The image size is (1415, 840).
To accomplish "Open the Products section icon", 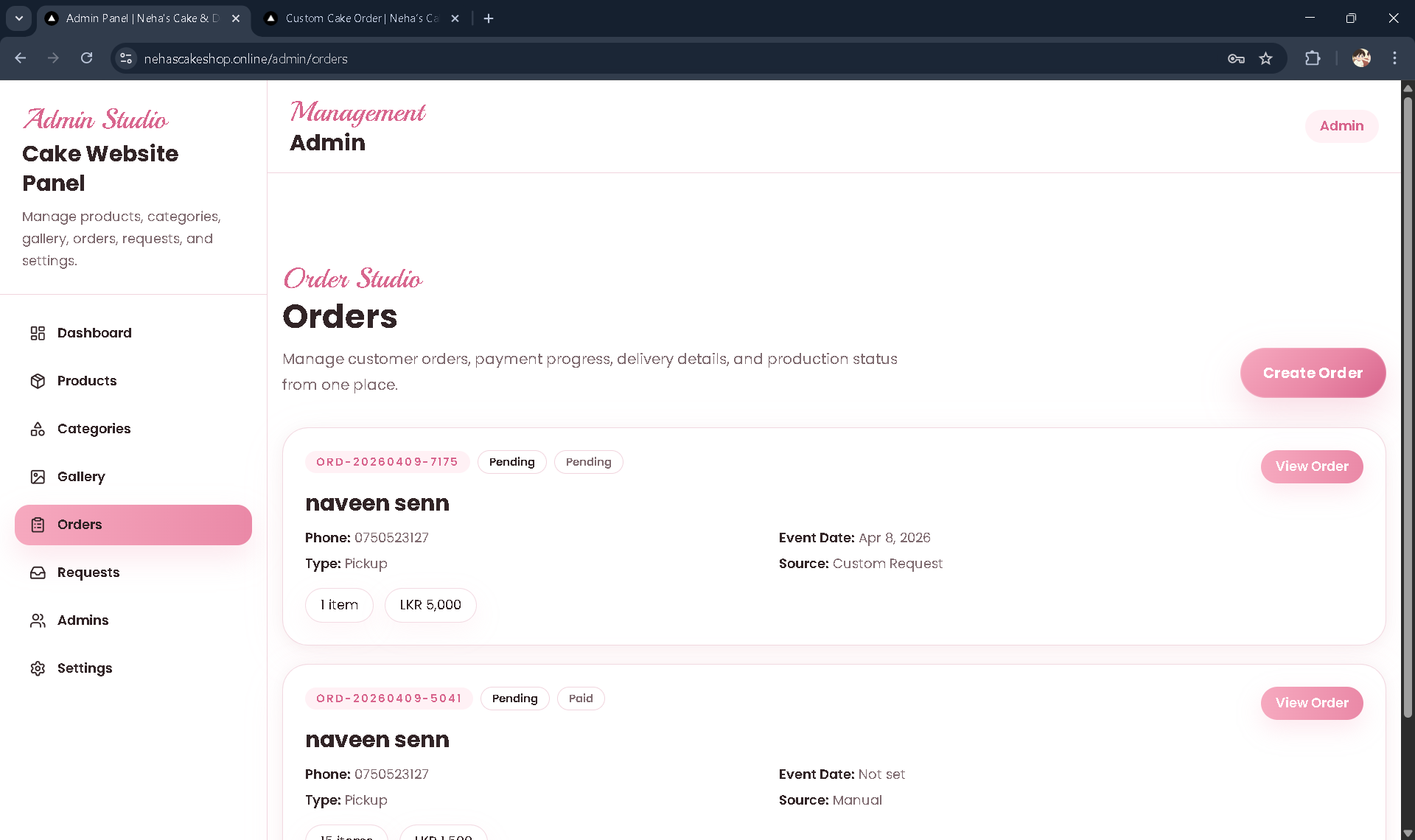I will (38, 381).
